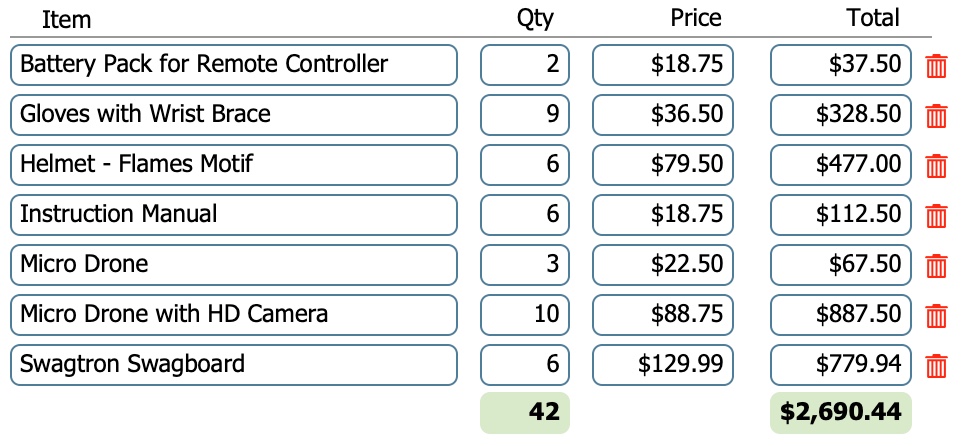Screen dimensions: 962x446
Task: Click the total quantity 42 box
Action: click(525, 413)
